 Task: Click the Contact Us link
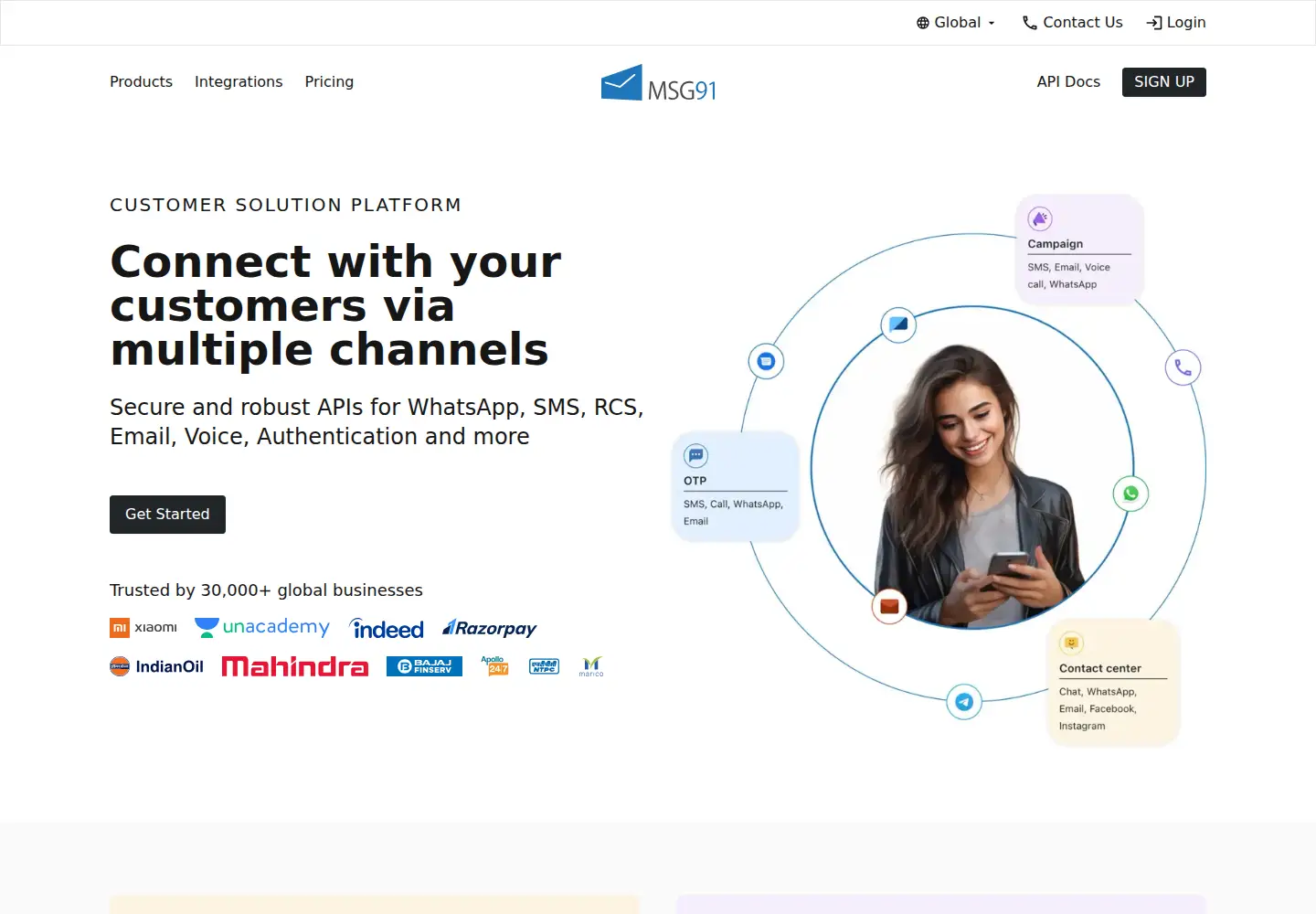click(x=1072, y=23)
